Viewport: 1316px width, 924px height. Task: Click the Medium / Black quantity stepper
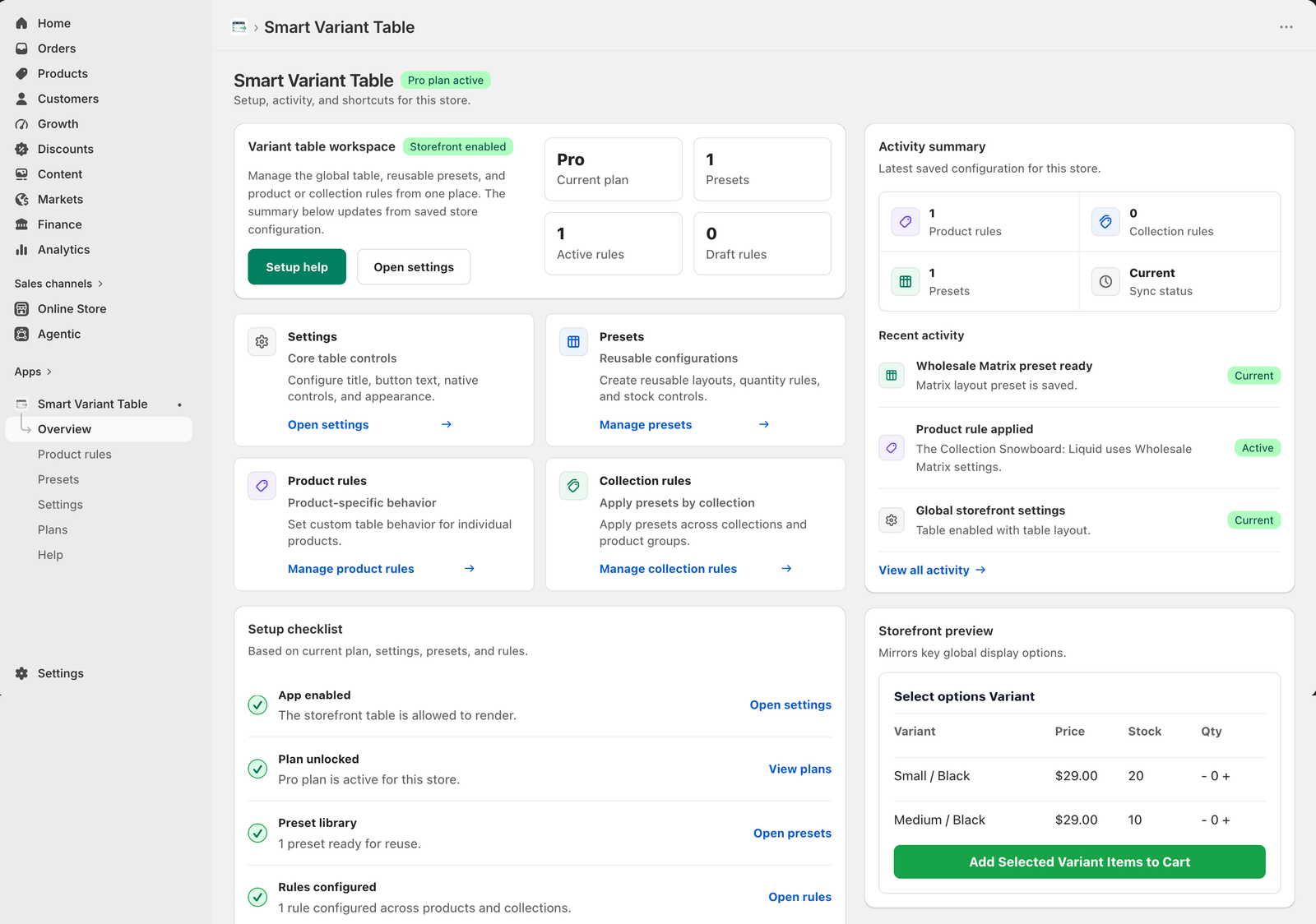coord(1216,820)
